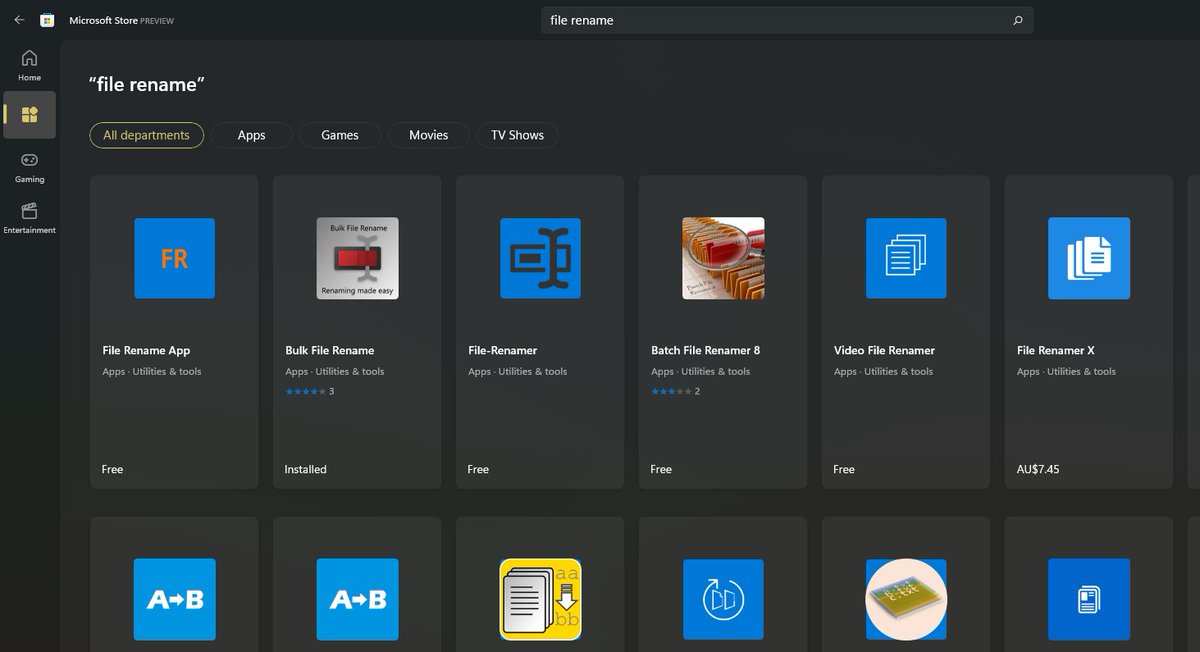Select the File-Renamer app icon

(x=540, y=258)
